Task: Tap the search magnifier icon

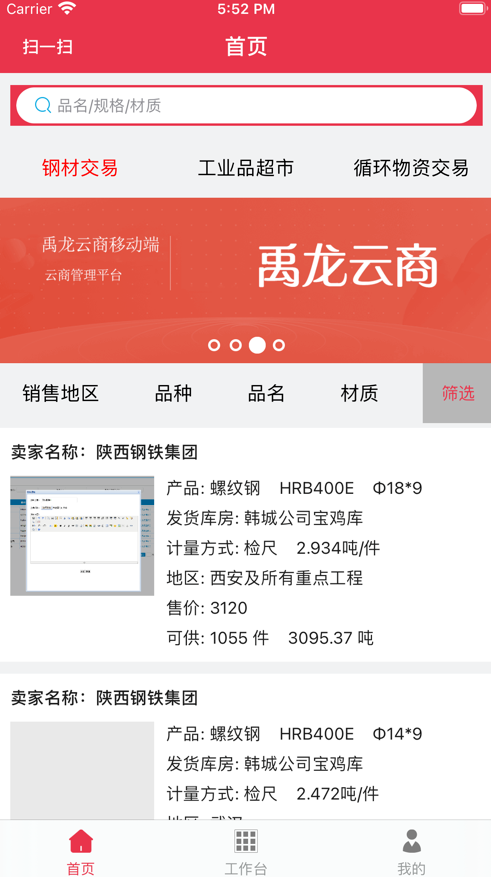Action: (x=43, y=105)
